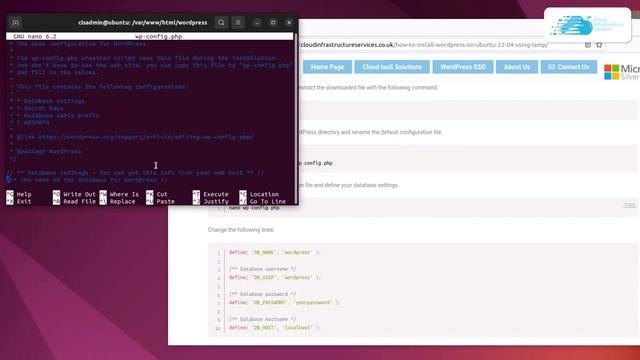Image resolution: width=640 pixels, height=360 pixels.
Task: Click 'Secret keys' bullet line in nano
Action: pos(40,108)
